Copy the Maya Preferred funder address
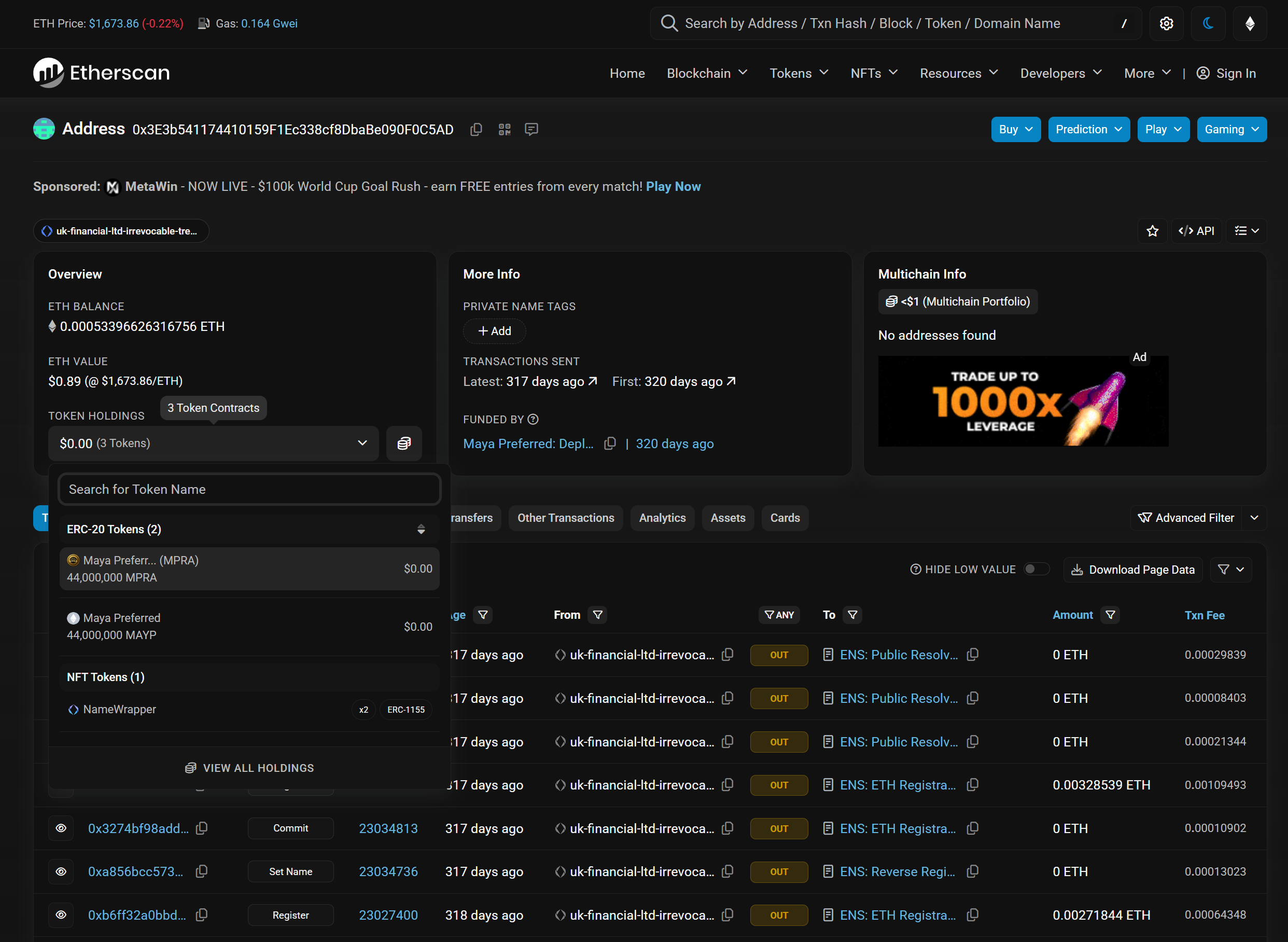 coord(610,444)
